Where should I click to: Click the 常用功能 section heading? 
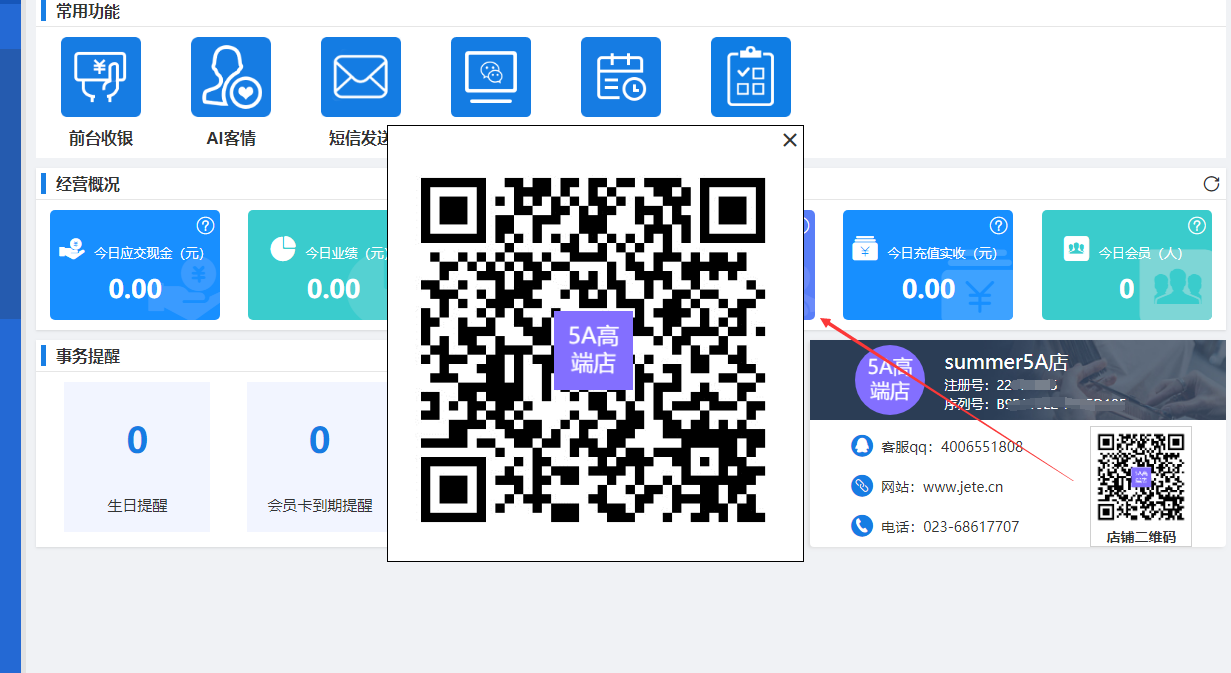point(88,12)
